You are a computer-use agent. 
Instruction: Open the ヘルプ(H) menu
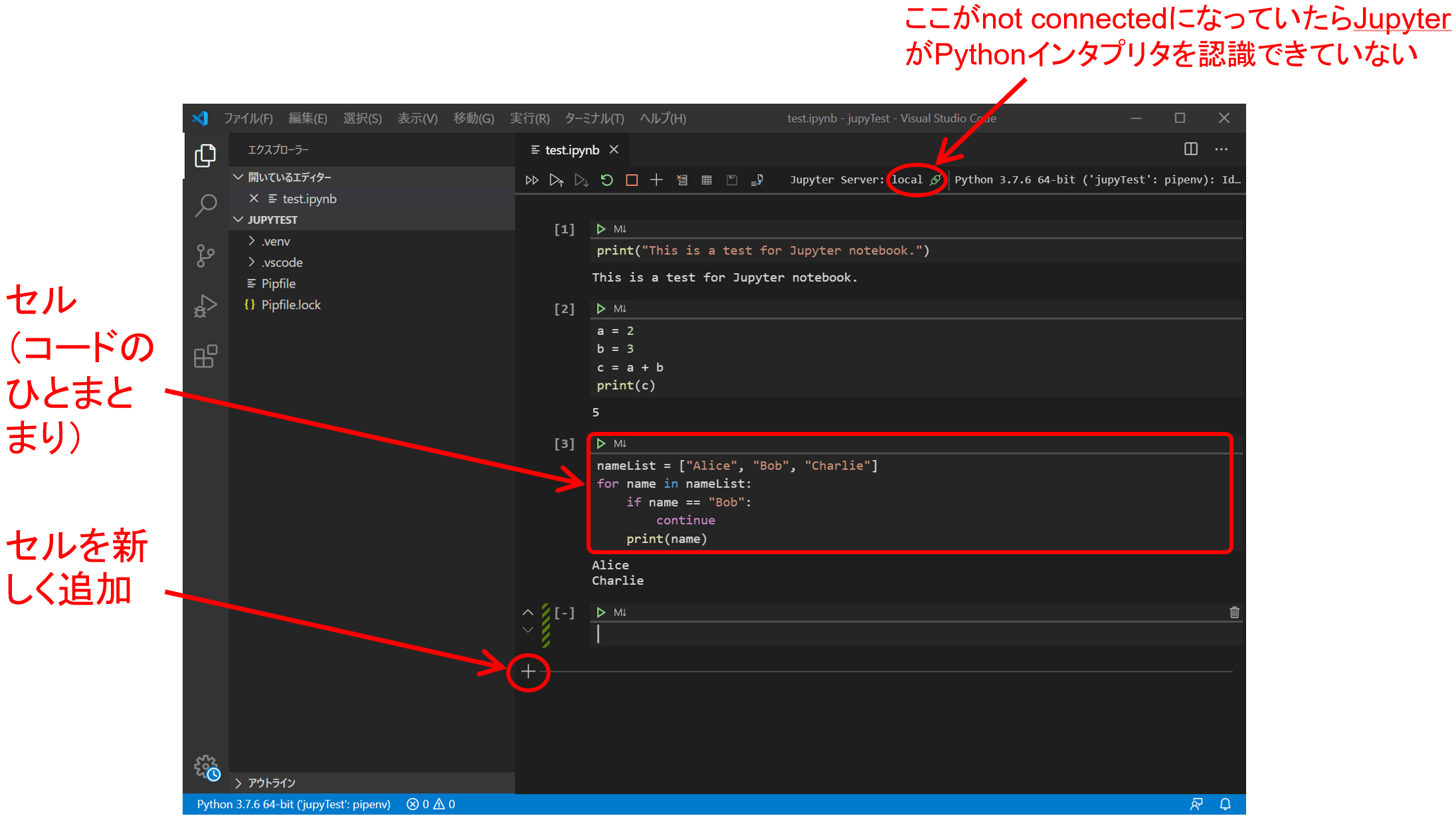(x=662, y=118)
